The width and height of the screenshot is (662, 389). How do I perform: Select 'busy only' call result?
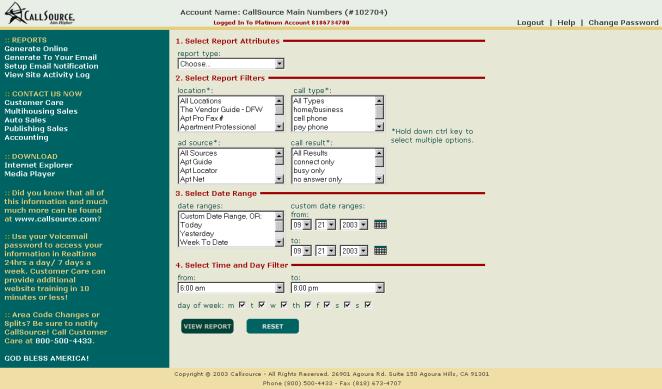pyautogui.click(x=333, y=171)
